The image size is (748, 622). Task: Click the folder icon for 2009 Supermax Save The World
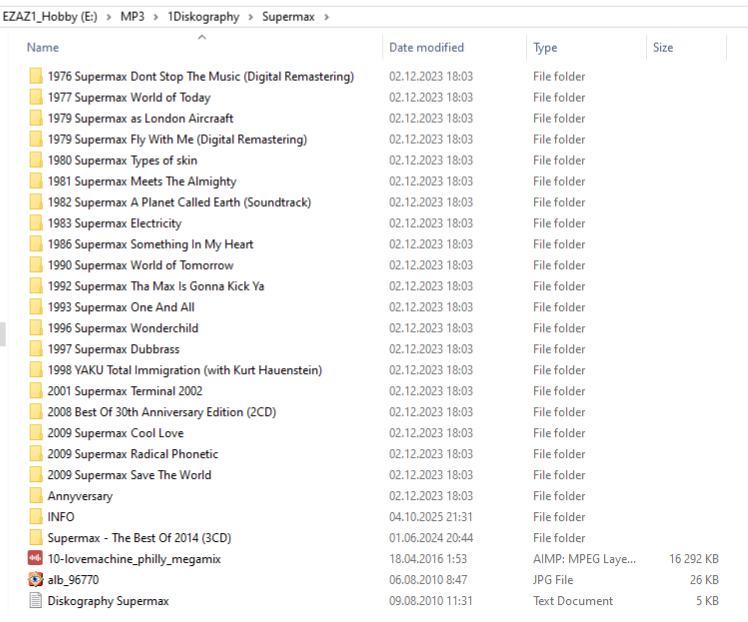(x=36, y=475)
